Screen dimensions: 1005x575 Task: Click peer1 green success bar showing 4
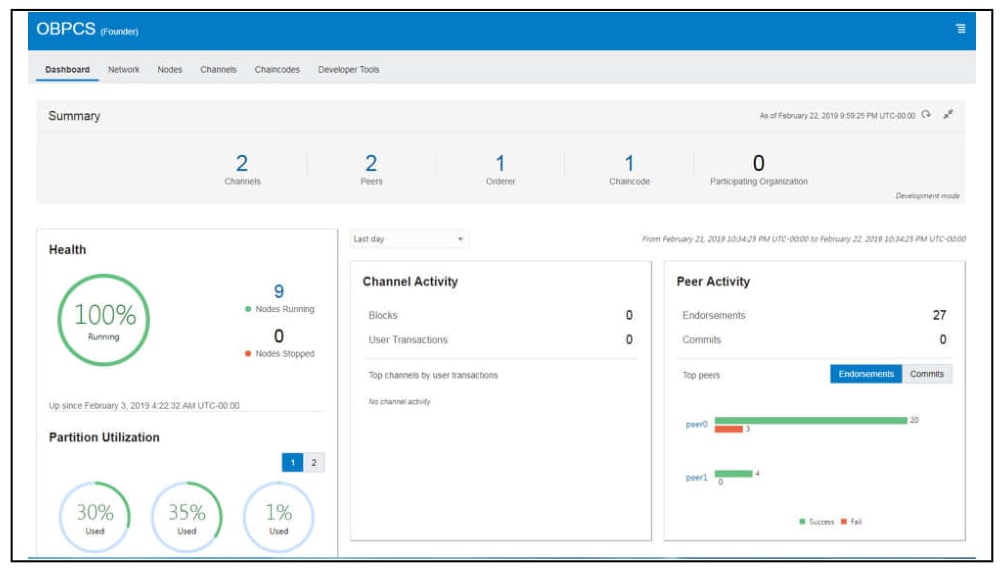coord(733,474)
